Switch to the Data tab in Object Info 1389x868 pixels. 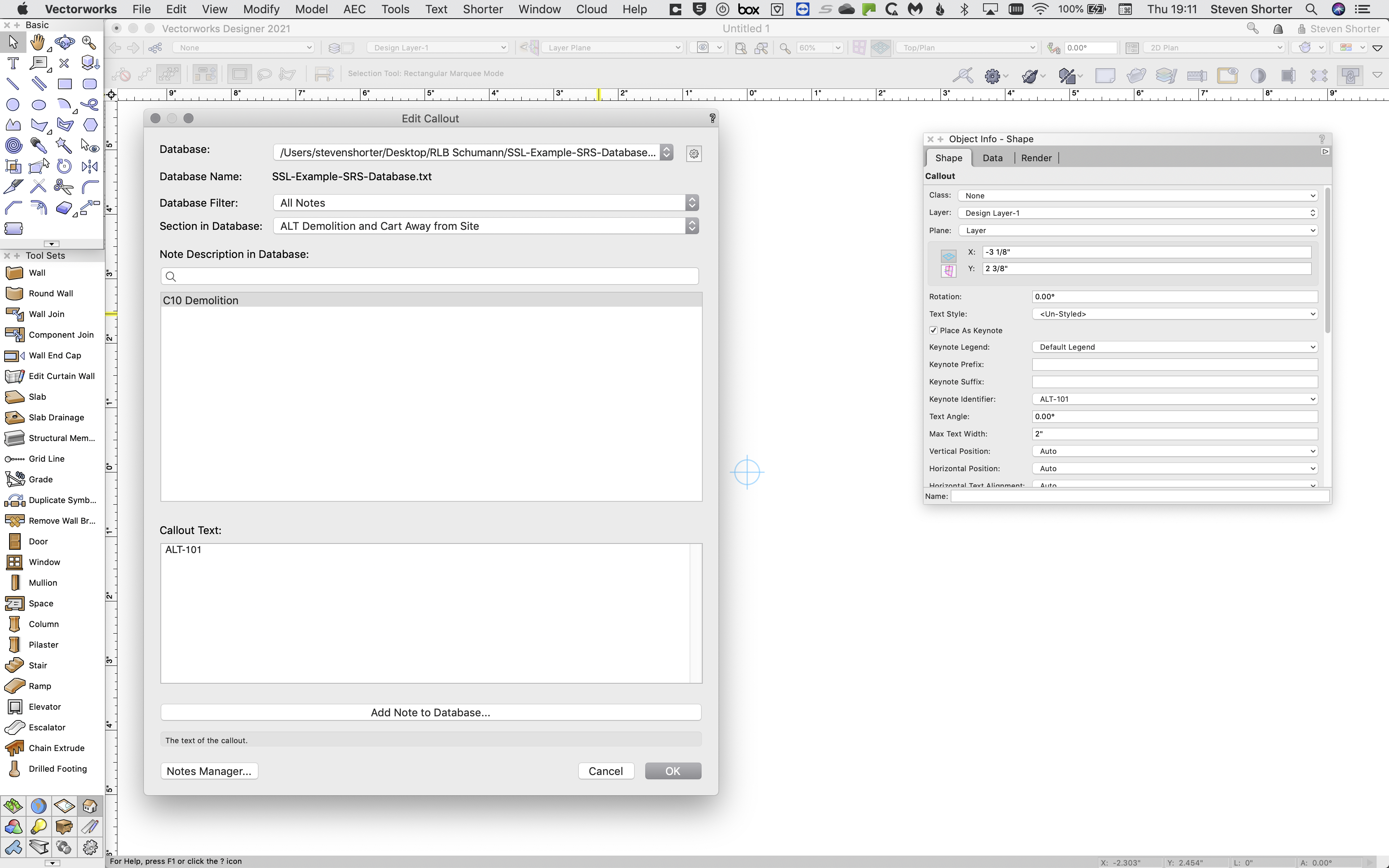993,158
